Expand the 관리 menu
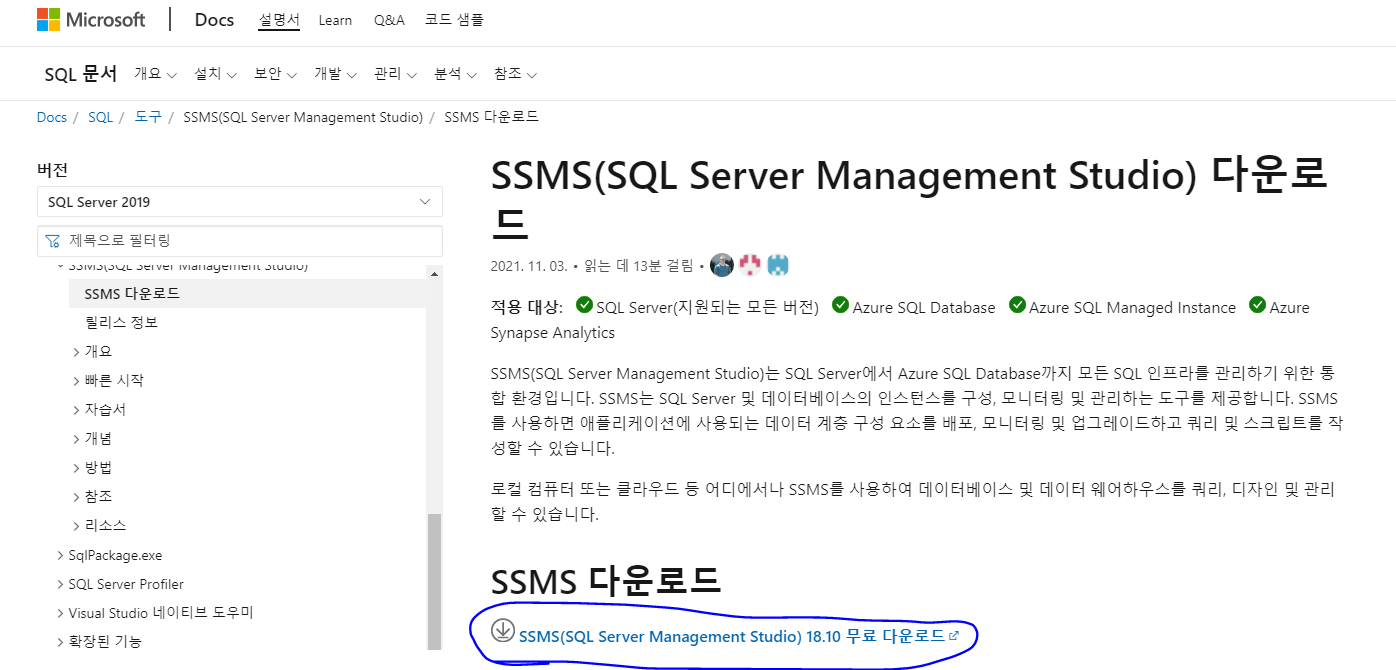The height and width of the screenshot is (670, 1396). pos(395,74)
